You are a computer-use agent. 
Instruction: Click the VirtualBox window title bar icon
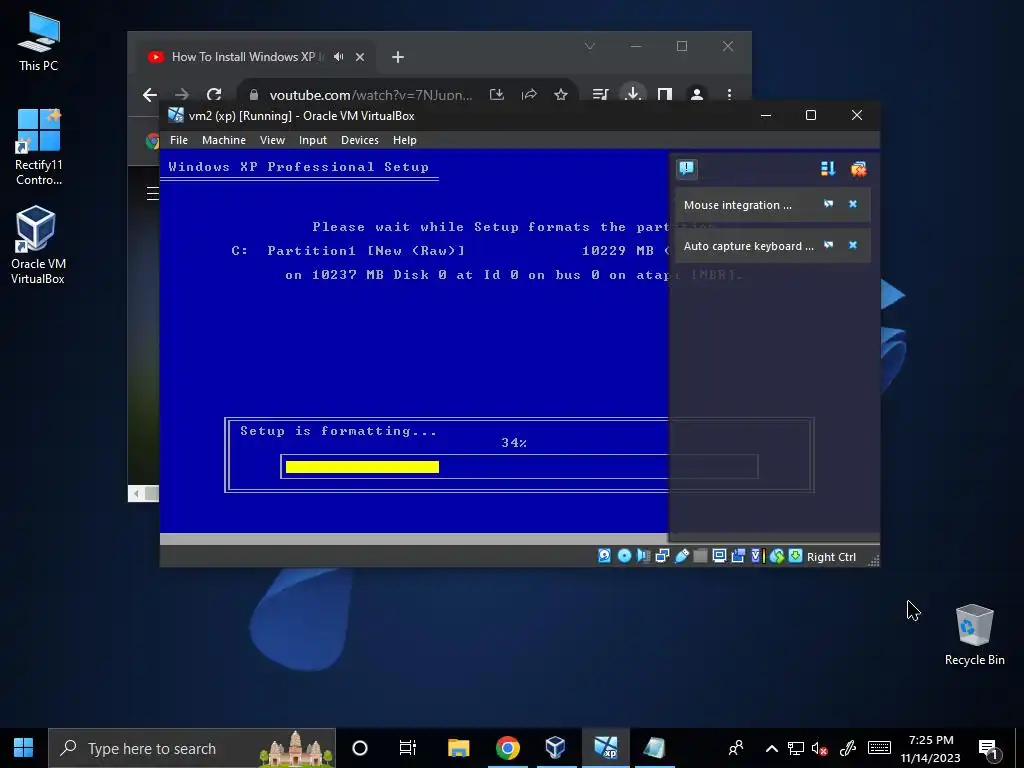point(175,116)
